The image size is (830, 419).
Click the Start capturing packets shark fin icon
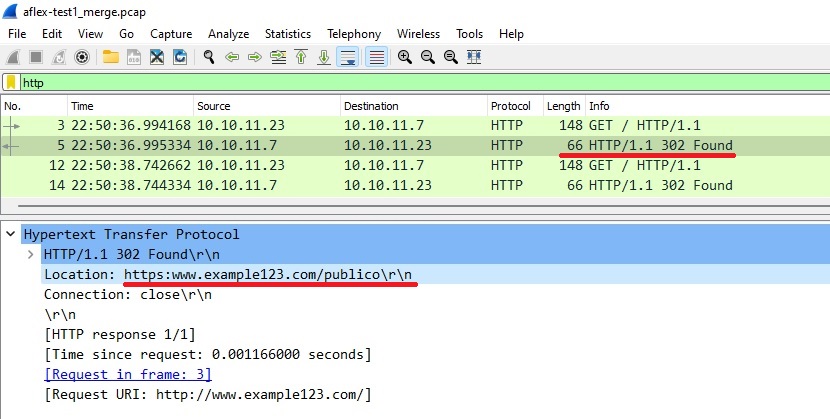(13, 57)
